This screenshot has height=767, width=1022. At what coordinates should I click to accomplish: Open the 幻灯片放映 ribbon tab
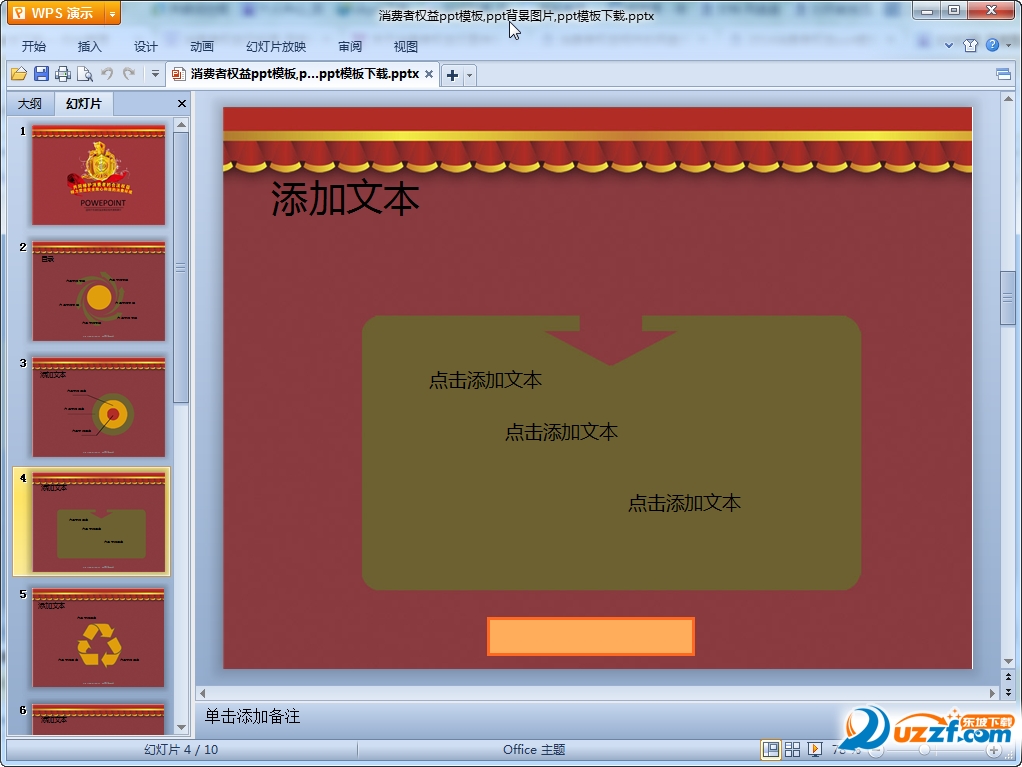276,46
